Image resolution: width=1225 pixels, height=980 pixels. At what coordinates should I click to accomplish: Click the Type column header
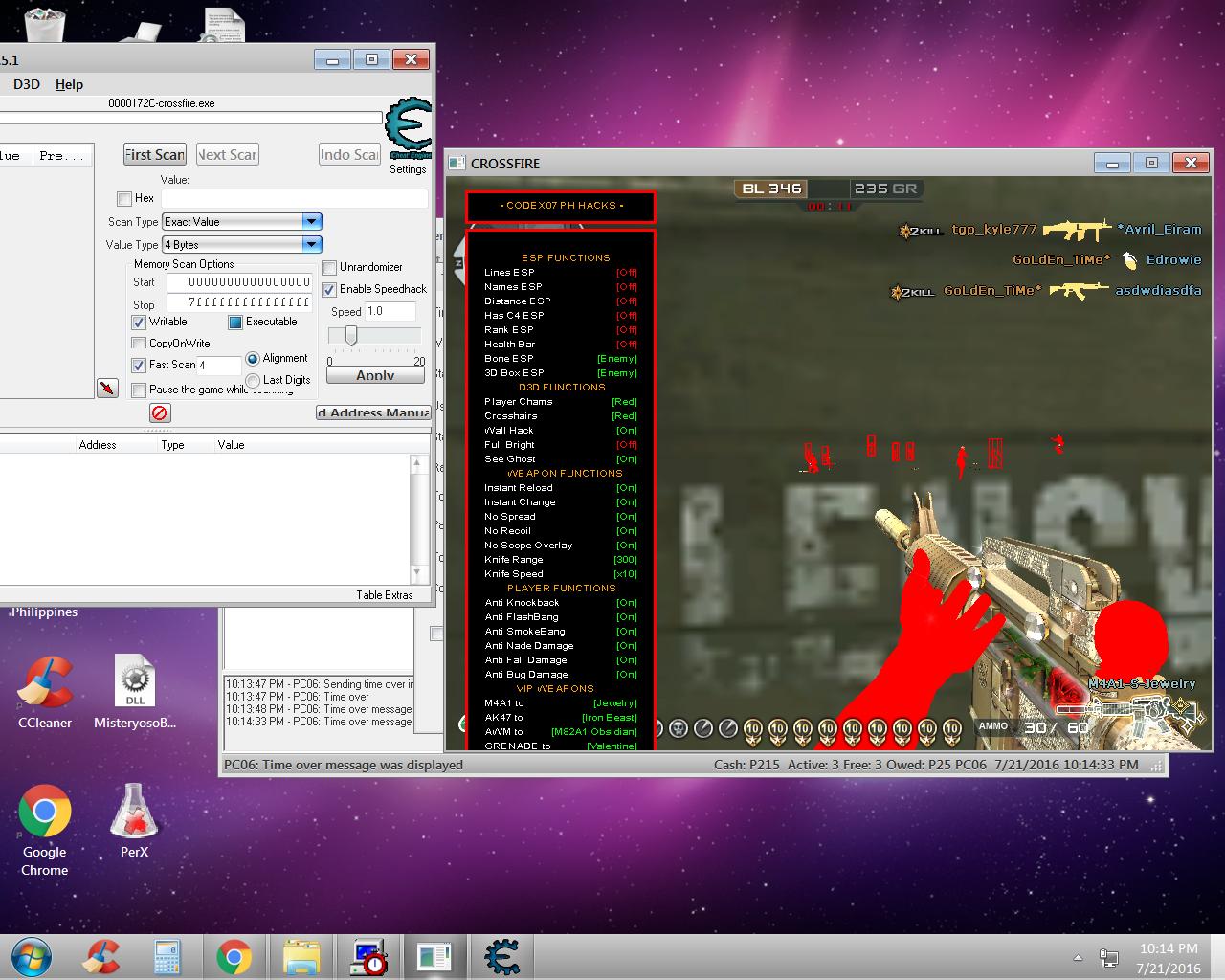(x=173, y=445)
